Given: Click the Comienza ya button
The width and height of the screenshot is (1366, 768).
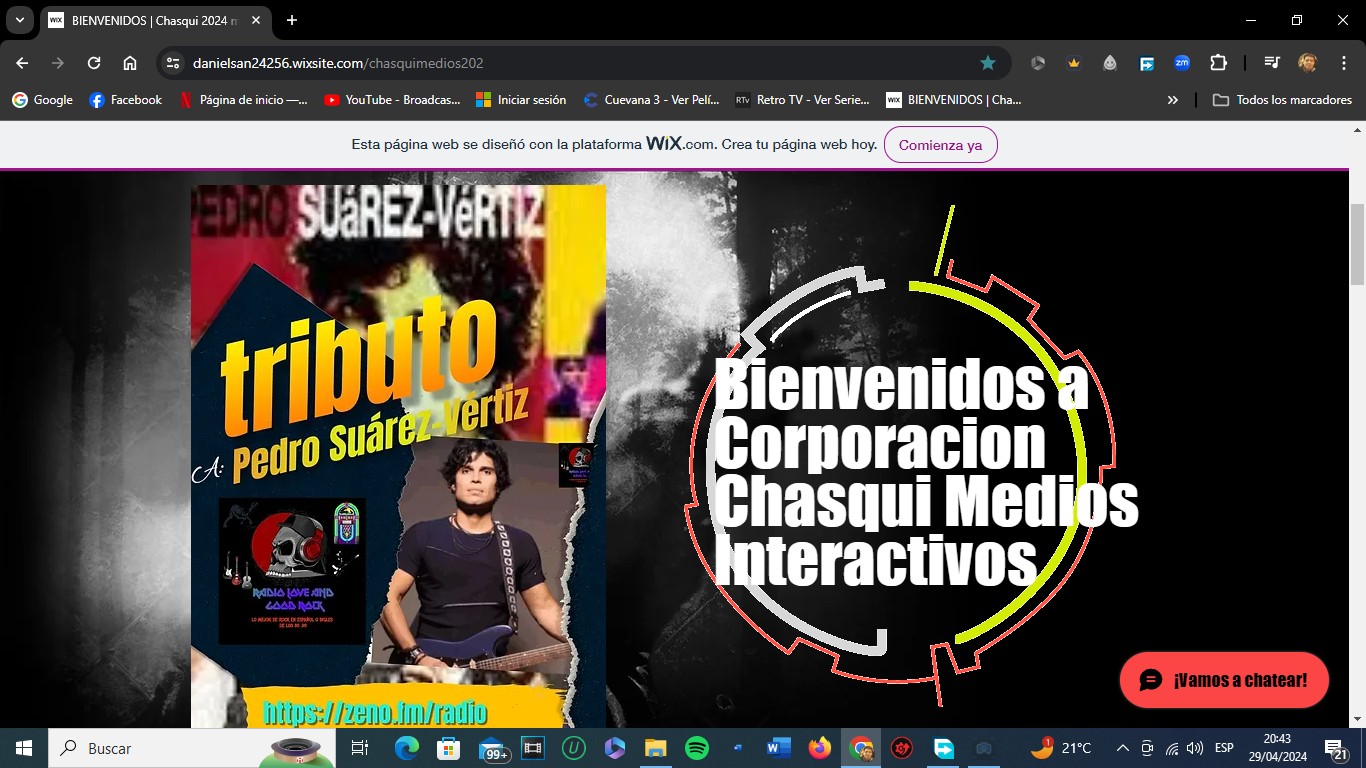Looking at the screenshot, I should pos(940,145).
